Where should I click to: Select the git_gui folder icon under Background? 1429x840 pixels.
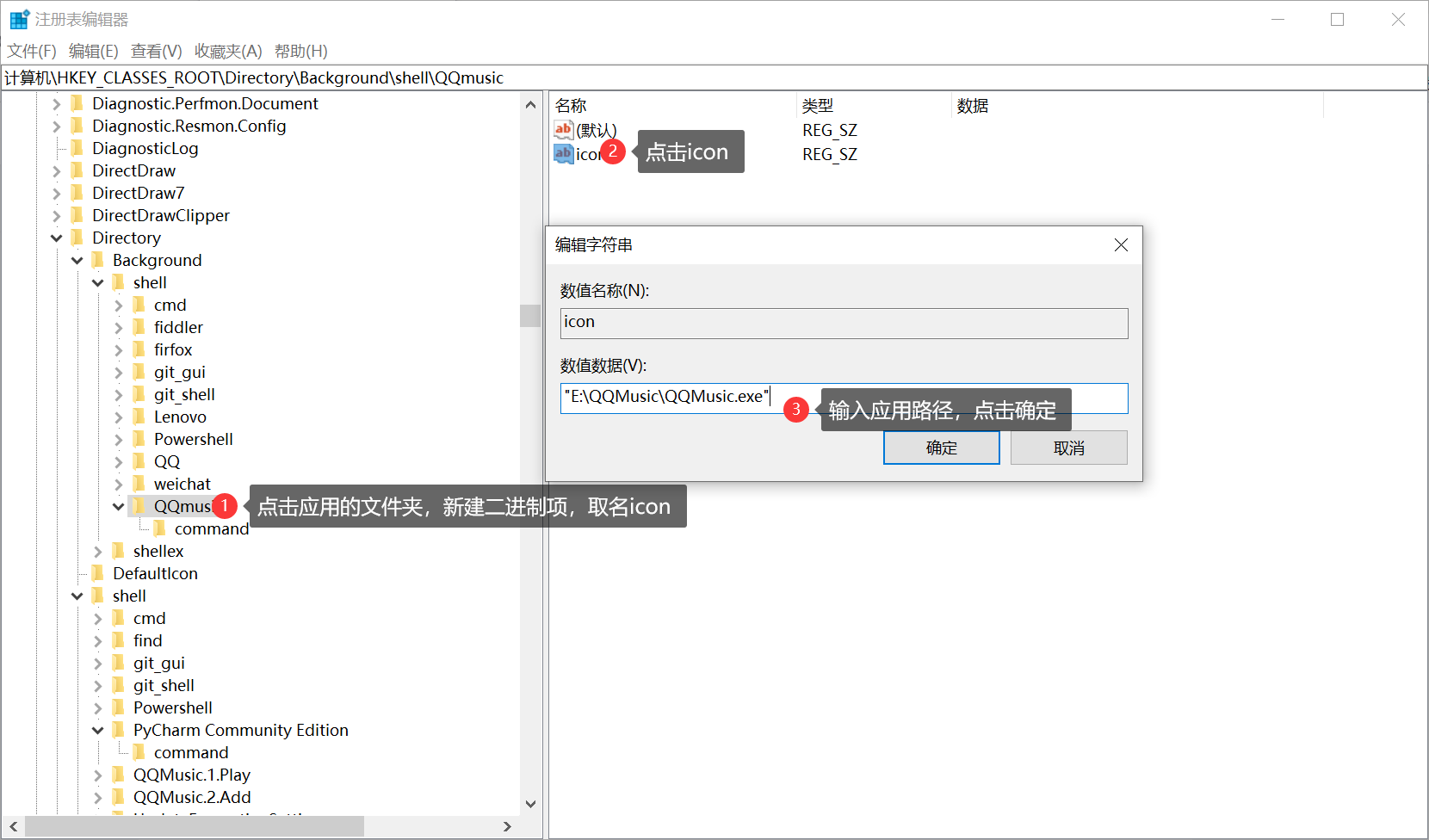pos(139,372)
